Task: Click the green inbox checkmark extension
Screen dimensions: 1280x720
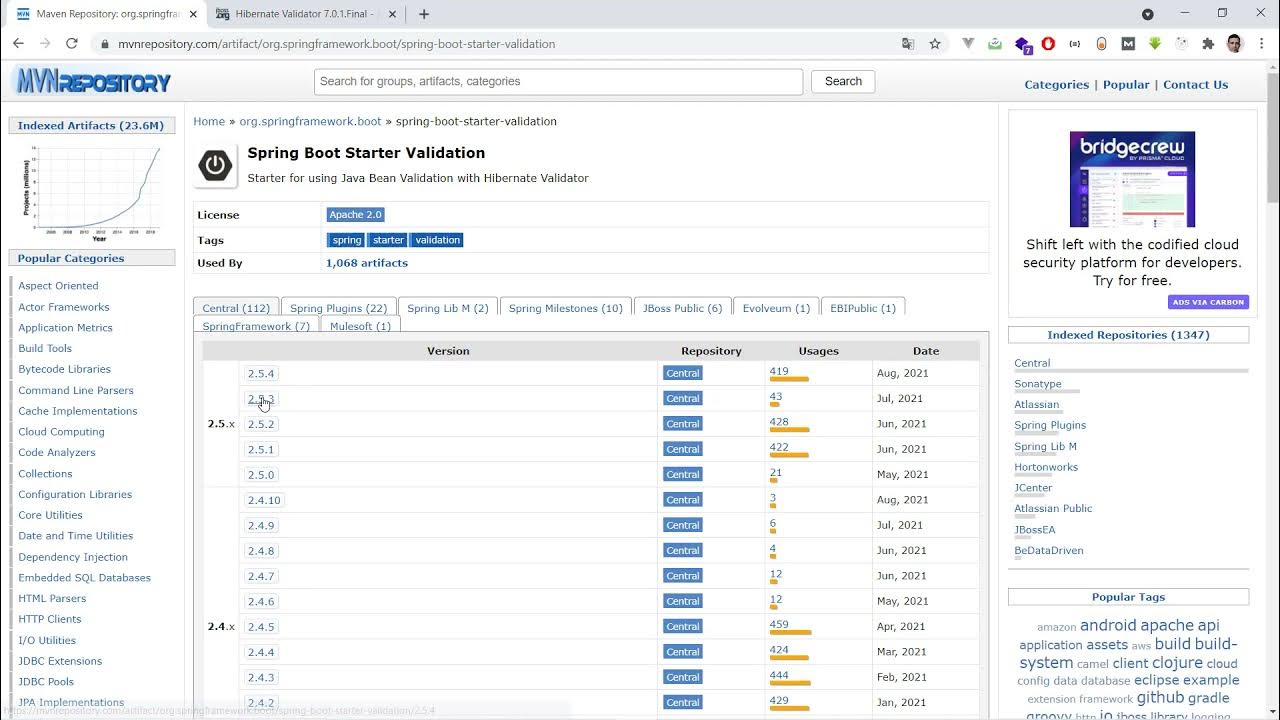Action: 995,44
